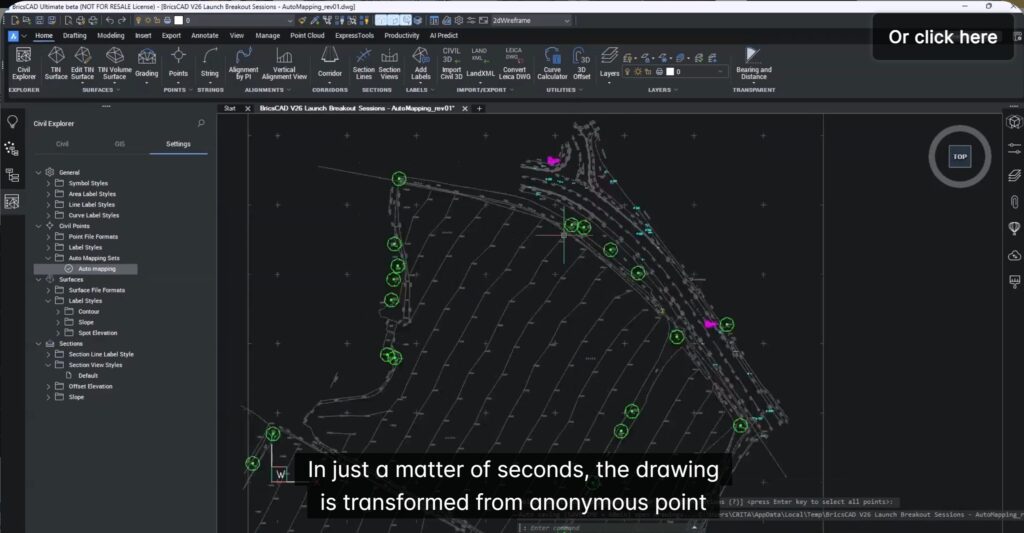Expand the Symbol Styles folder

(48, 184)
